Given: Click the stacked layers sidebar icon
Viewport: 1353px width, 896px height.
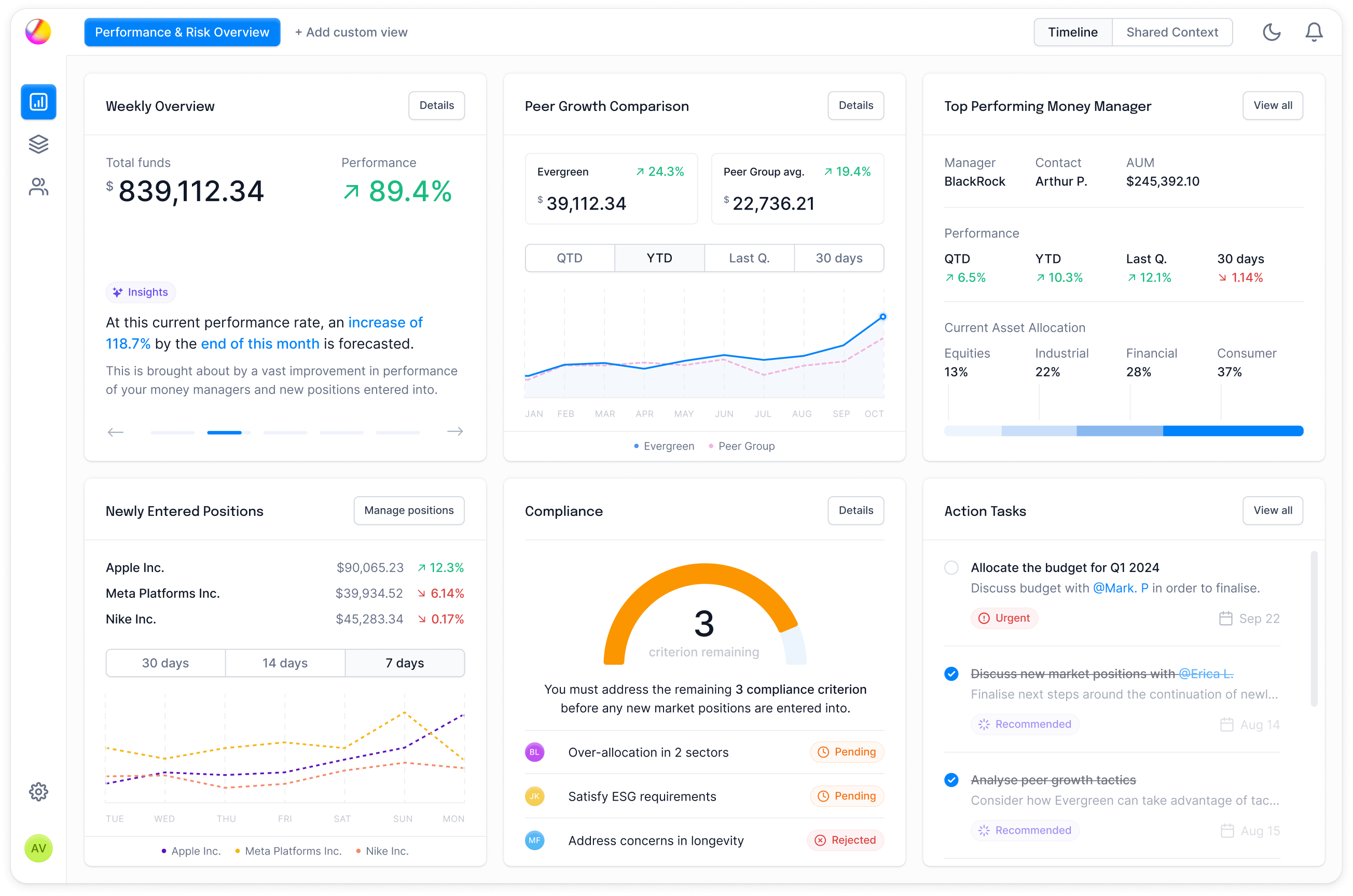Looking at the screenshot, I should pos(38,144).
